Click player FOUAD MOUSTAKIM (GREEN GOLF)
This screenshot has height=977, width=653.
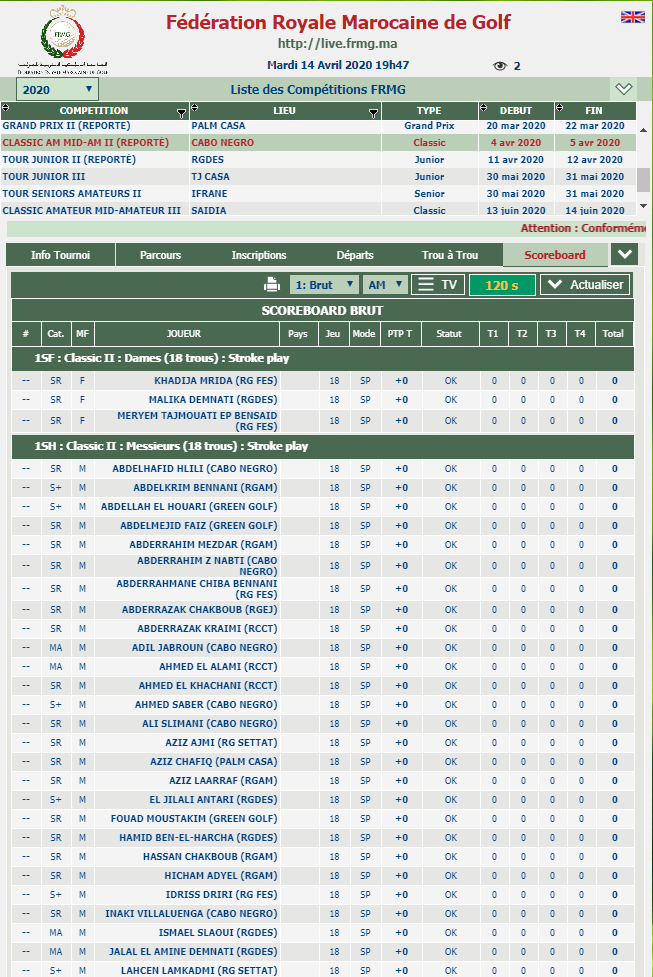coord(194,819)
